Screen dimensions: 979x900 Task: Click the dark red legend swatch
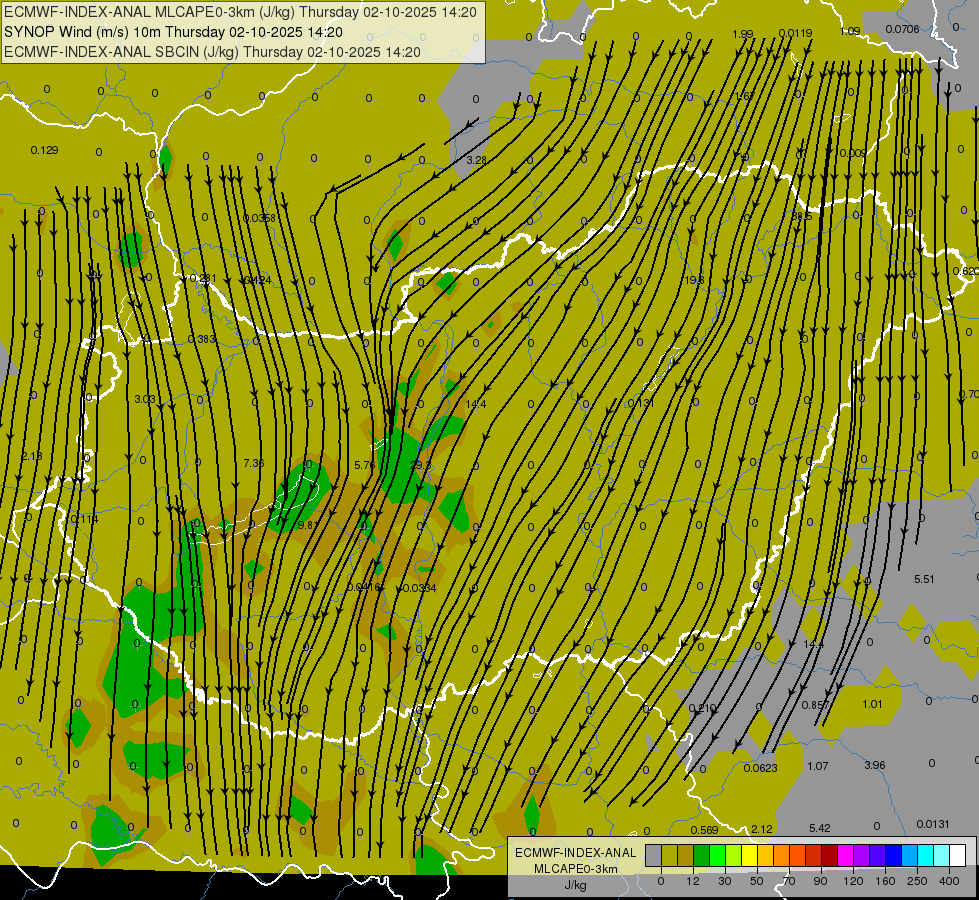(x=829, y=856)
